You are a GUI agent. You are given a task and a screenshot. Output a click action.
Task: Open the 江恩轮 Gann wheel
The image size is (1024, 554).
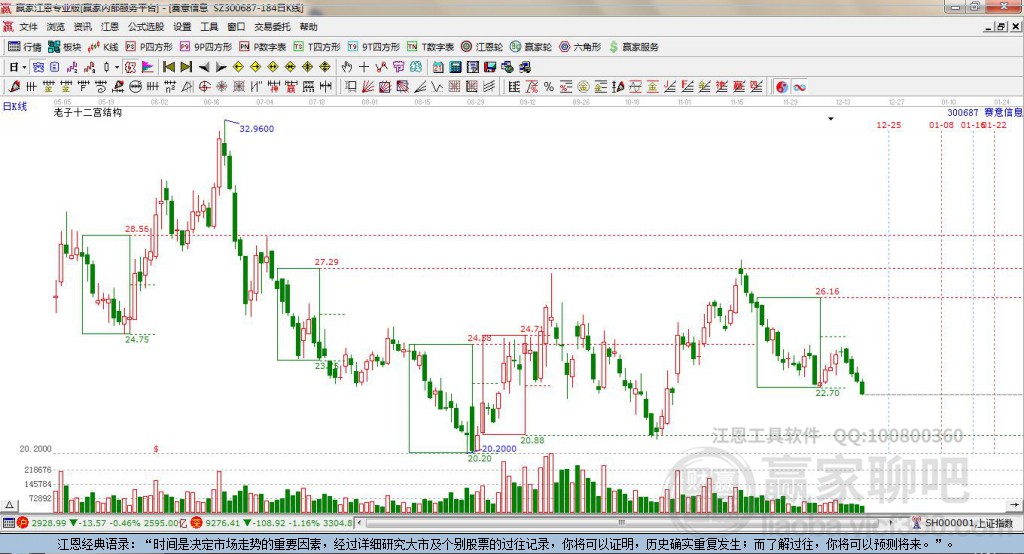(482, 47)
